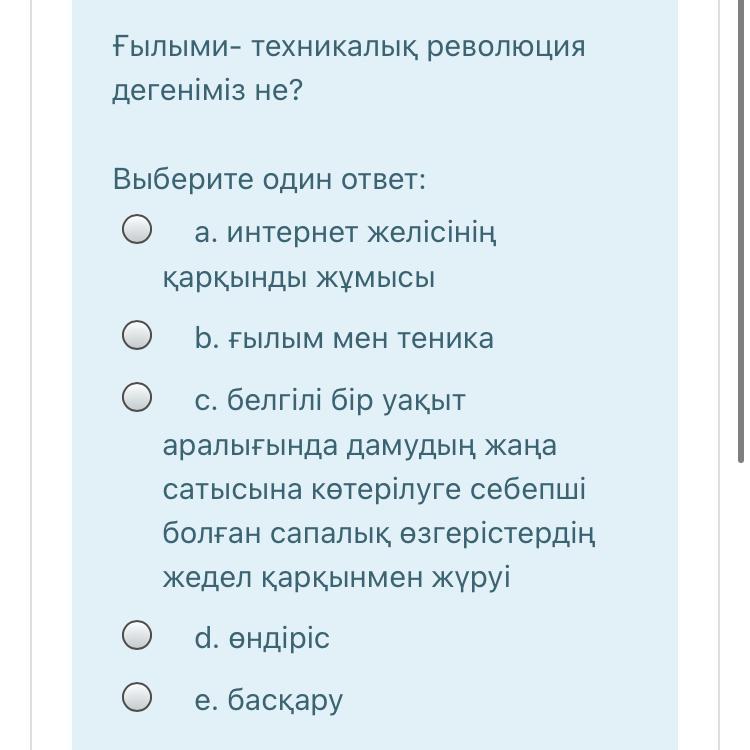Click the label 'ғылым мен теника'

click(360, 339)
